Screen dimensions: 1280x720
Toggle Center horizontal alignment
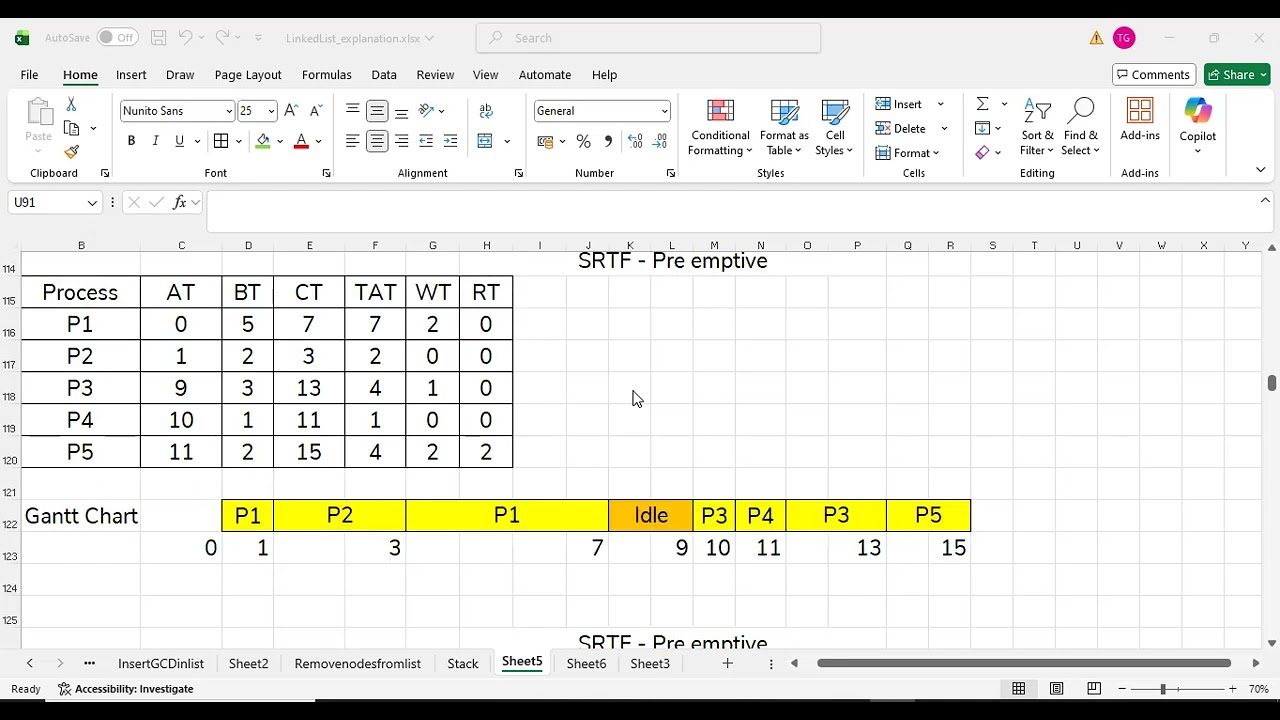click(377, 142)
